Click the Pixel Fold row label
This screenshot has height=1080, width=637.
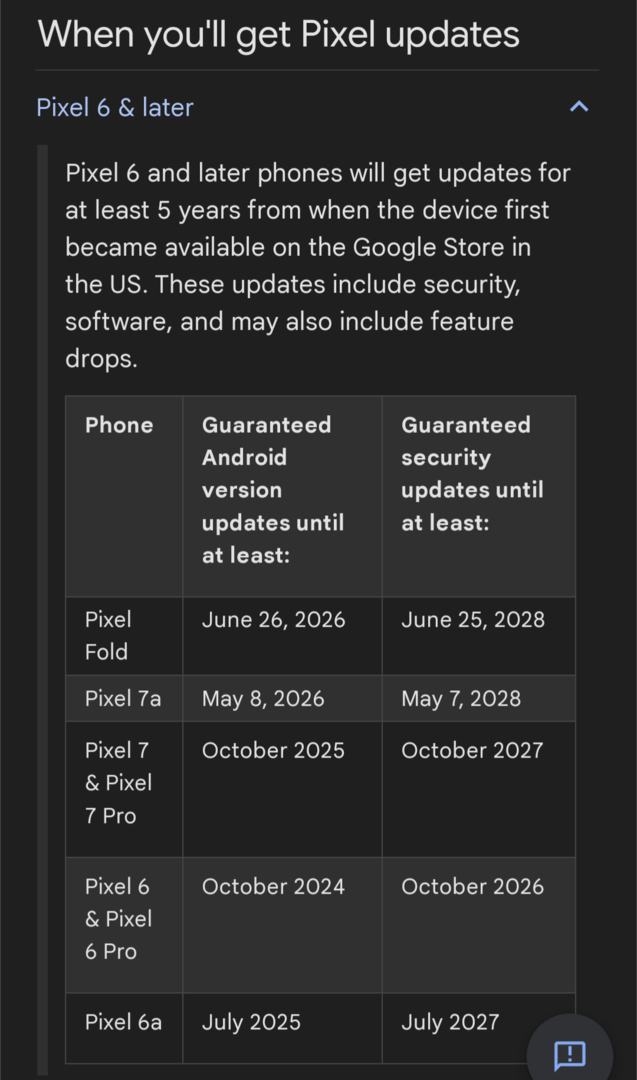108,635
